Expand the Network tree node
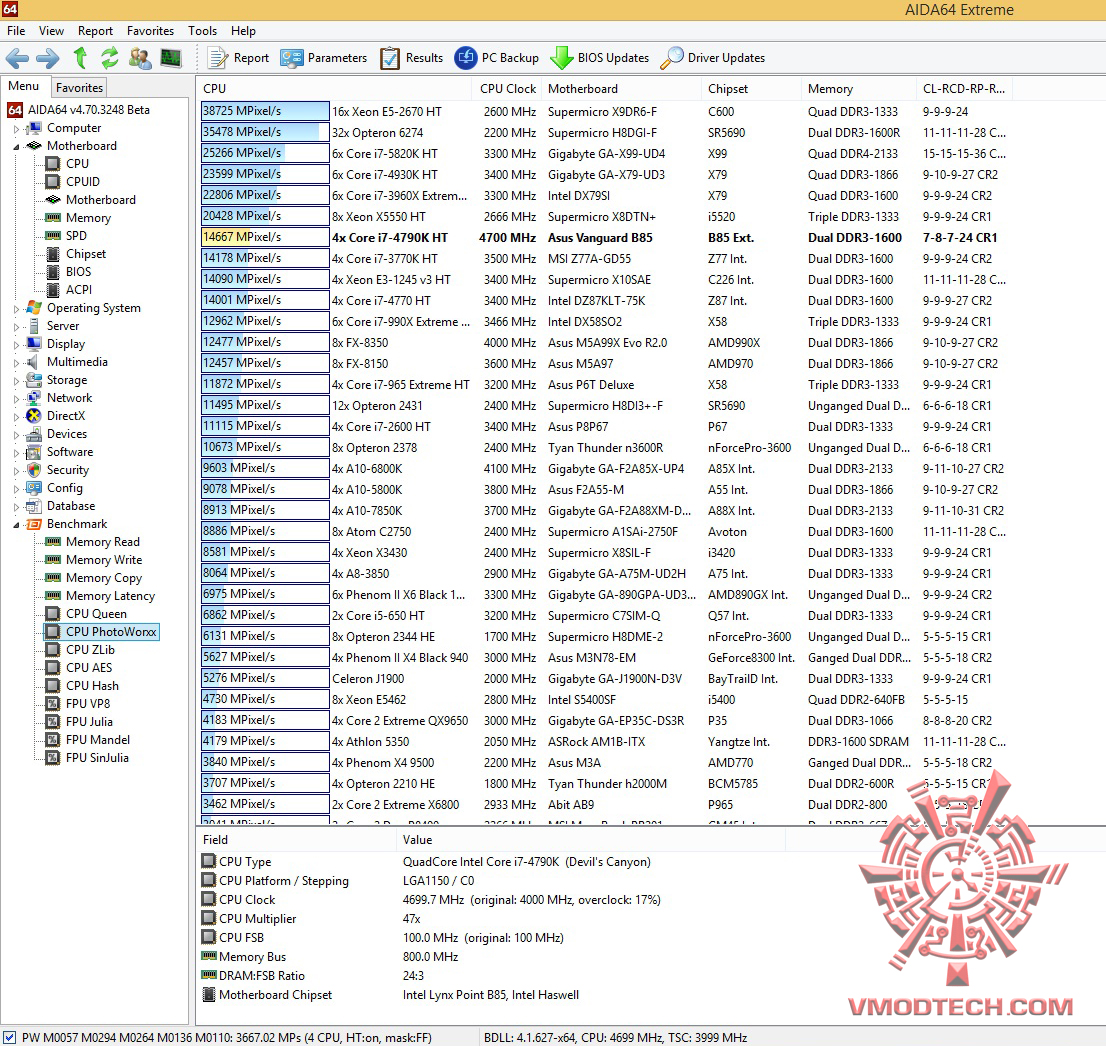 16,399
